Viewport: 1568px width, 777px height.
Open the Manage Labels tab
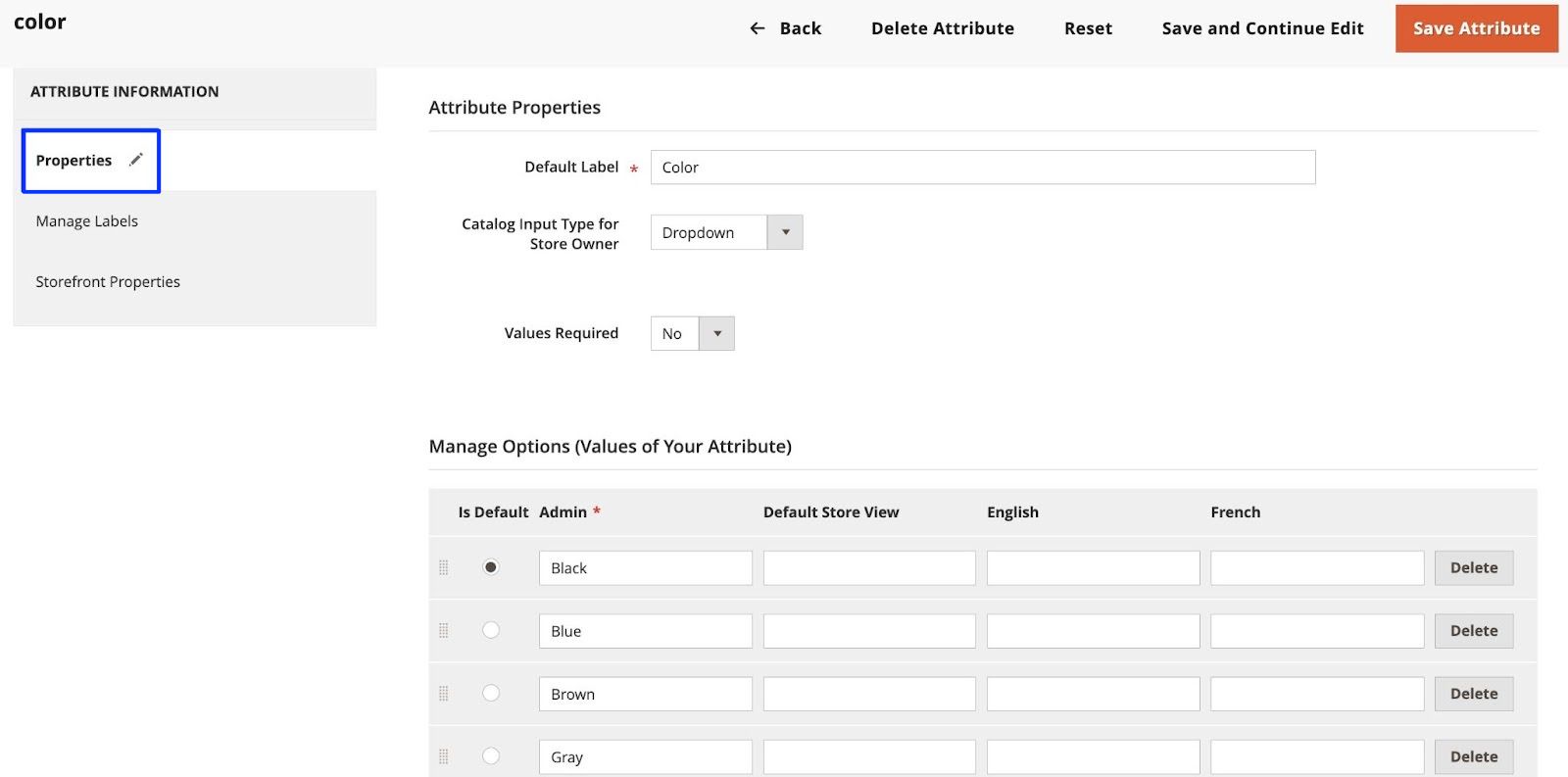point(87,221)
